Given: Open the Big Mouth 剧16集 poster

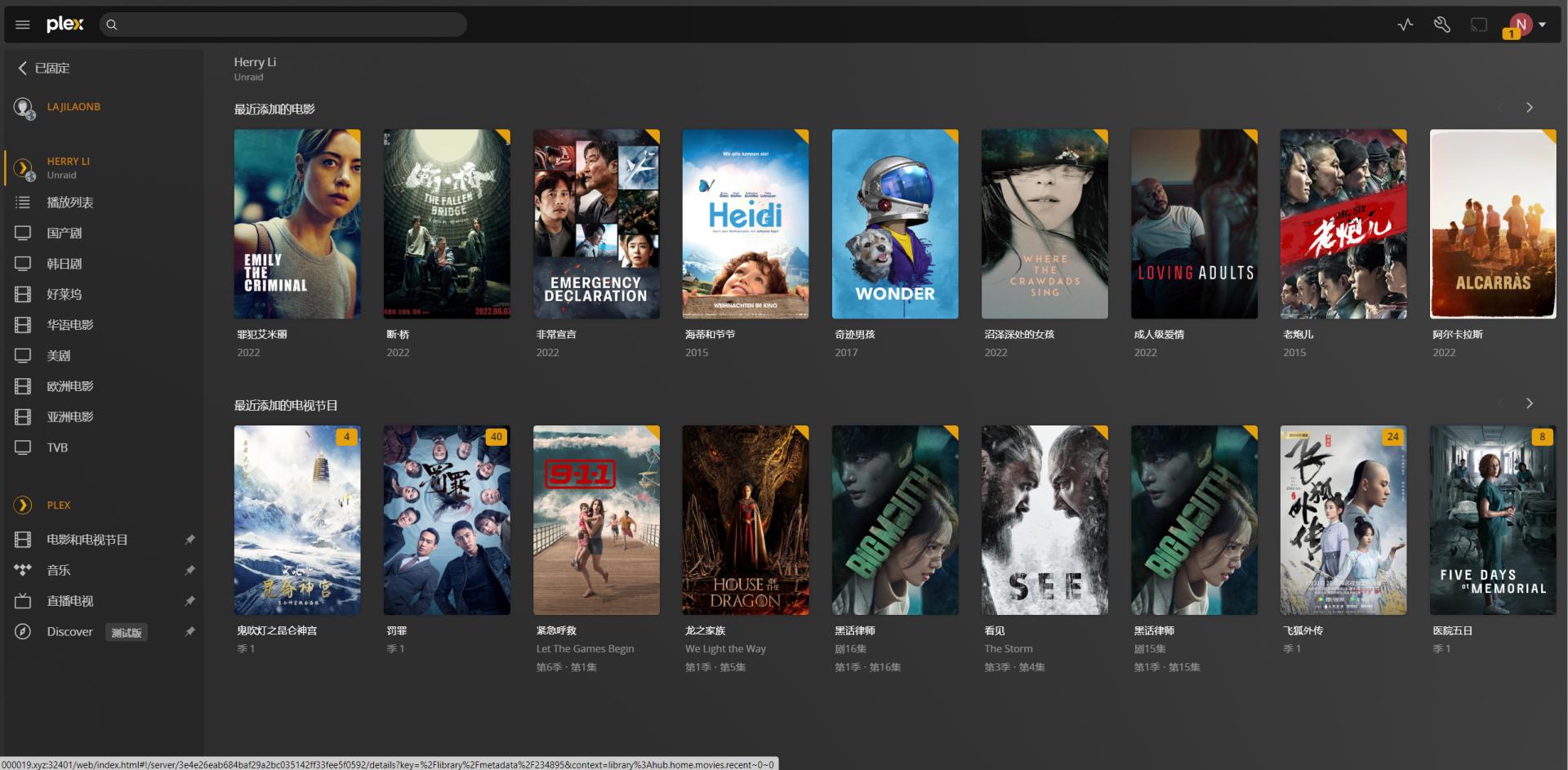Looking at the screenshot, I should click(x=895, y=520).
